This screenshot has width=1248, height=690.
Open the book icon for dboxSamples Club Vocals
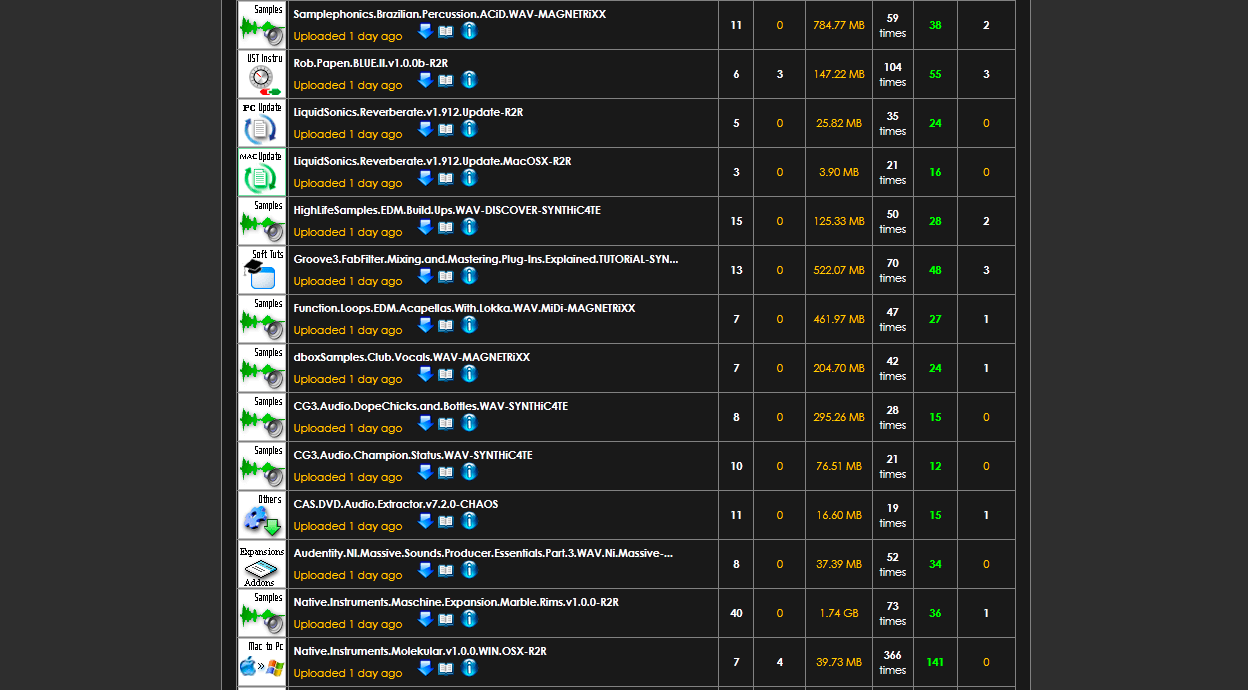446,374
